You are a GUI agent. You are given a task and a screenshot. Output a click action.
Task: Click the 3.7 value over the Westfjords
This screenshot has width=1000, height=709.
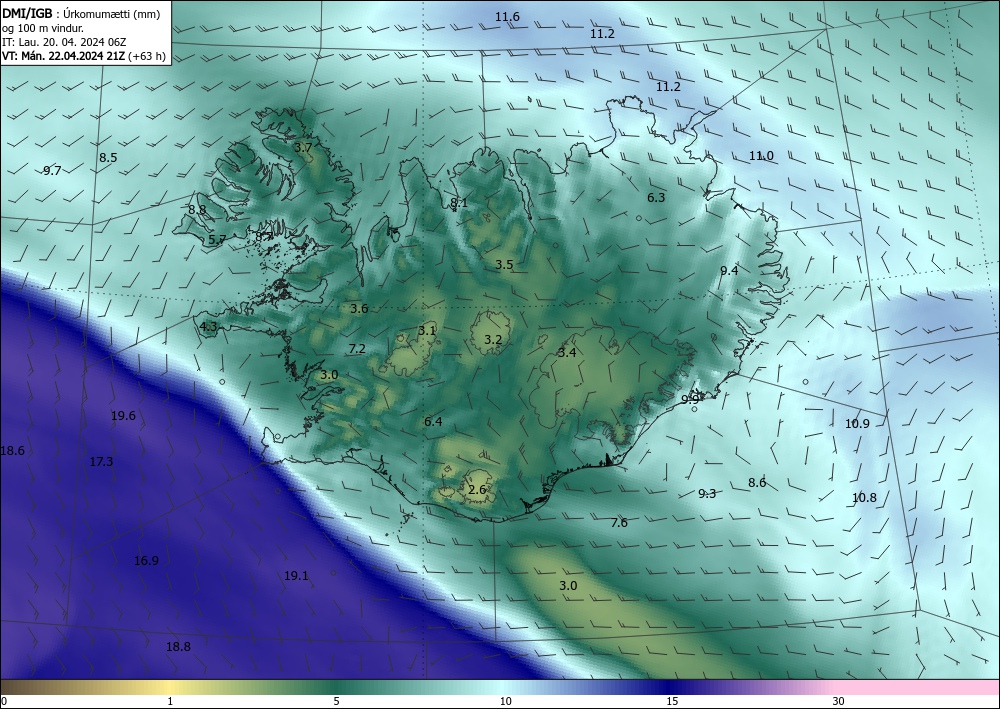pos(303,147)
